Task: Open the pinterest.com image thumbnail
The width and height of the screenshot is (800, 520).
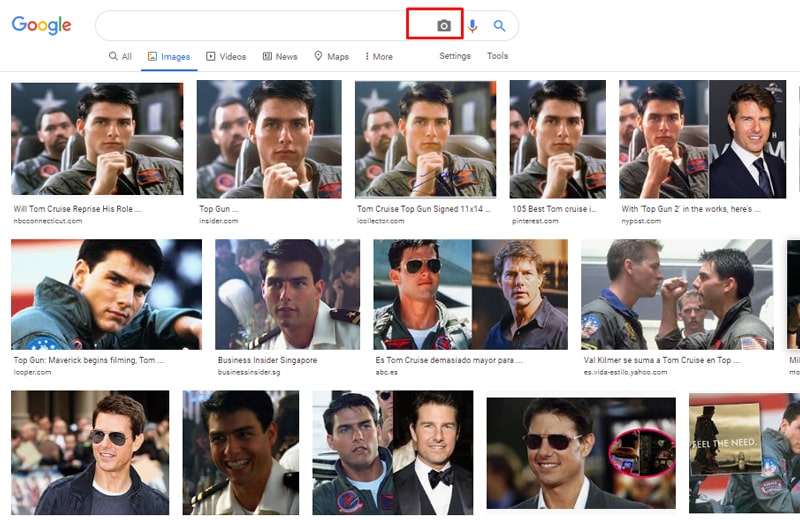Action: pos(558,139)
